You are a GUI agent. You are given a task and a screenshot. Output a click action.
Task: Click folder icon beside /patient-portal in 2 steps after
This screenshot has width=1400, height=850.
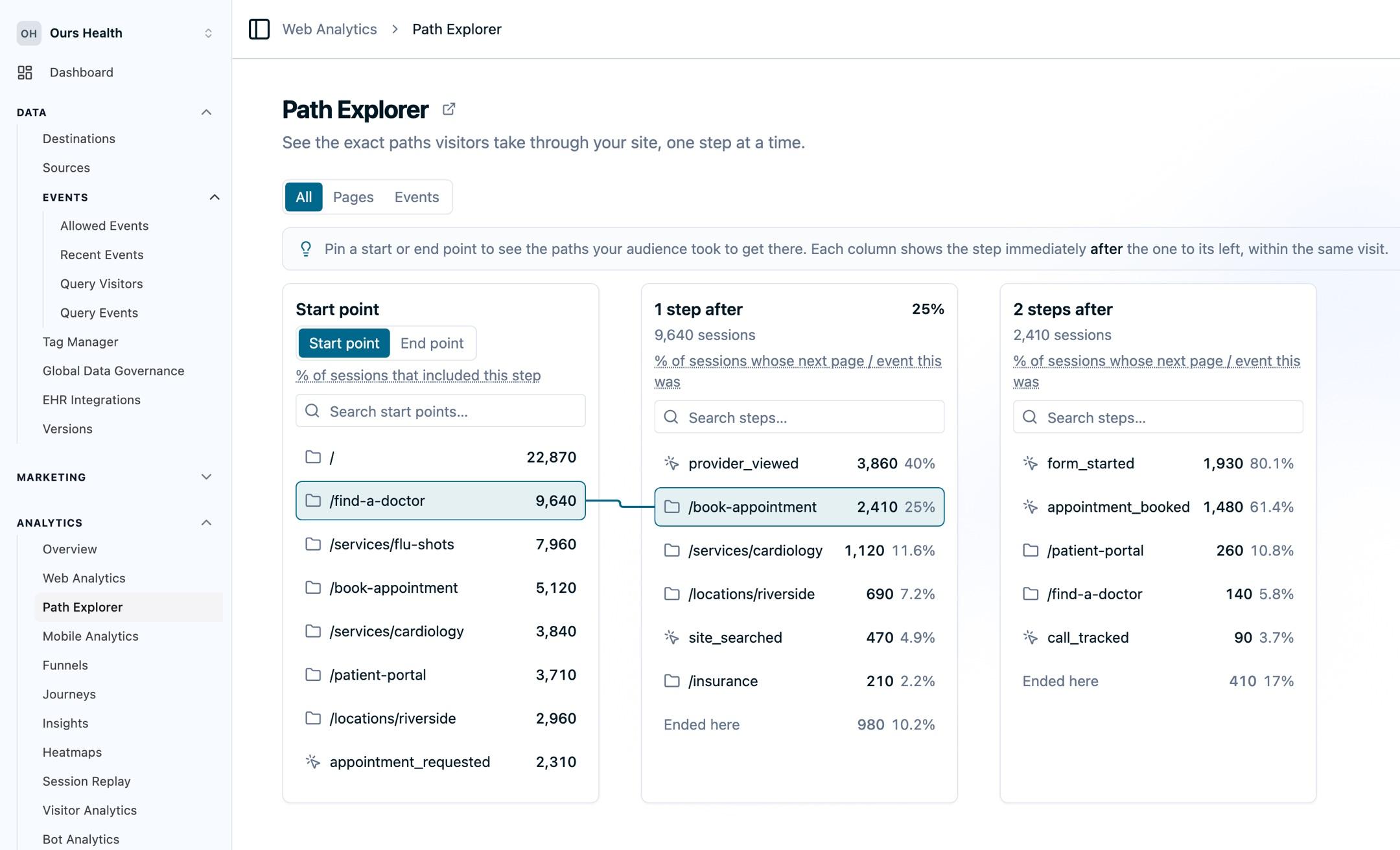(x=1031, y=550)
